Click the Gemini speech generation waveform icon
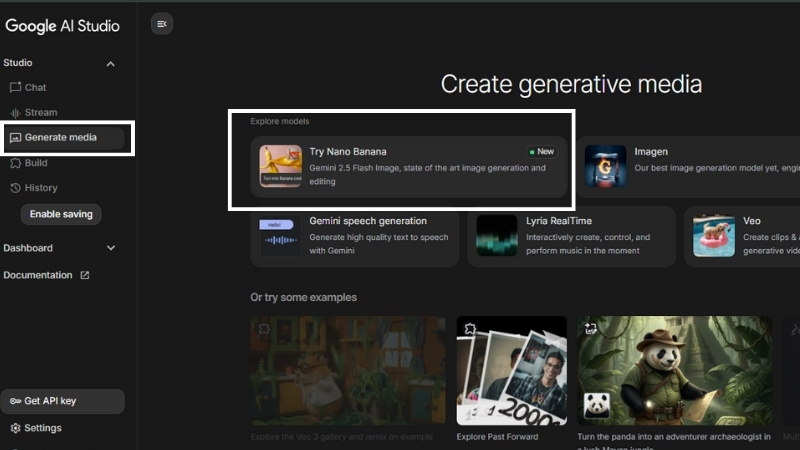 point(280,236)
